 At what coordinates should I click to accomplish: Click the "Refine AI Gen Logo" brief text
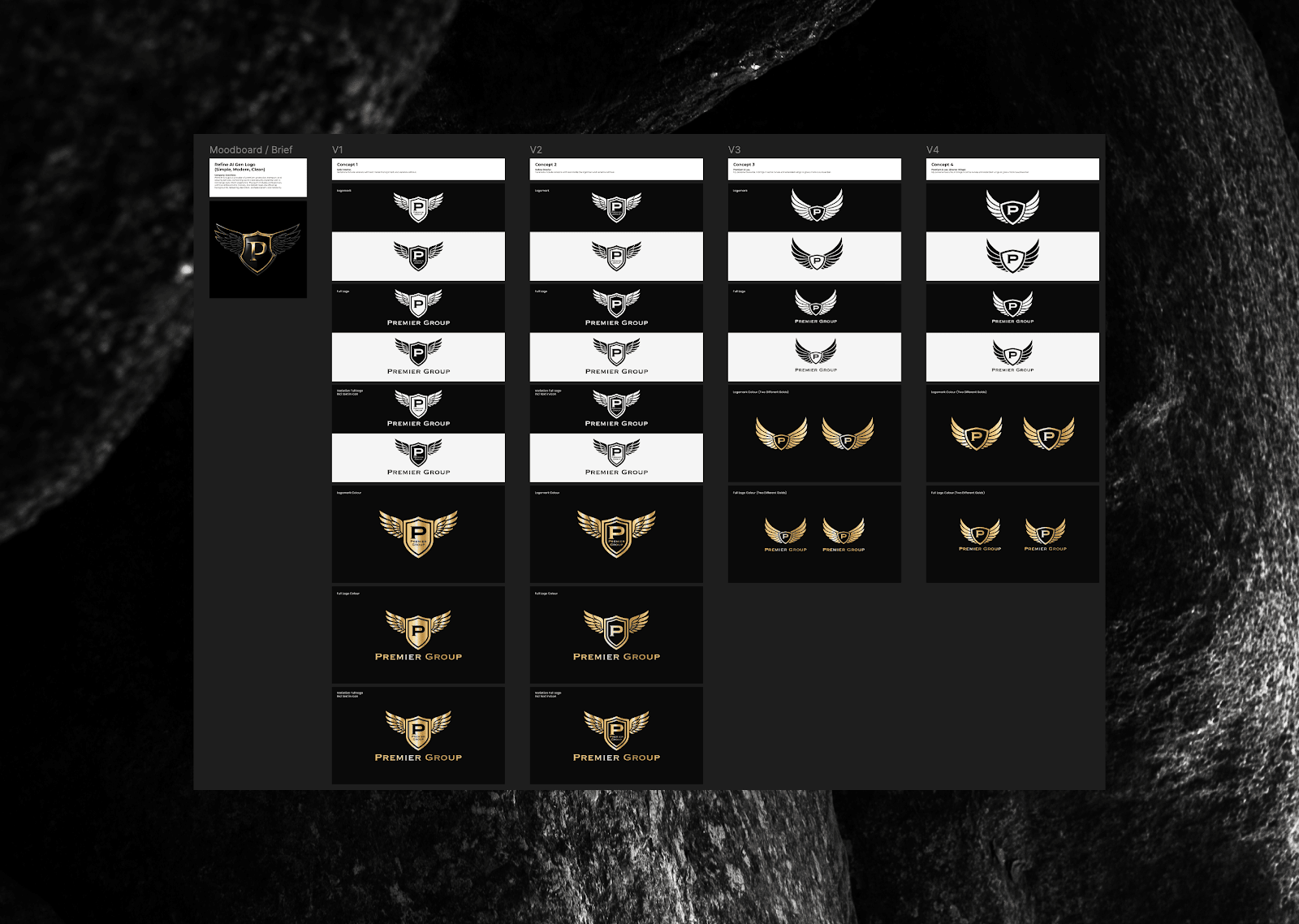click(x=240, y=166)
